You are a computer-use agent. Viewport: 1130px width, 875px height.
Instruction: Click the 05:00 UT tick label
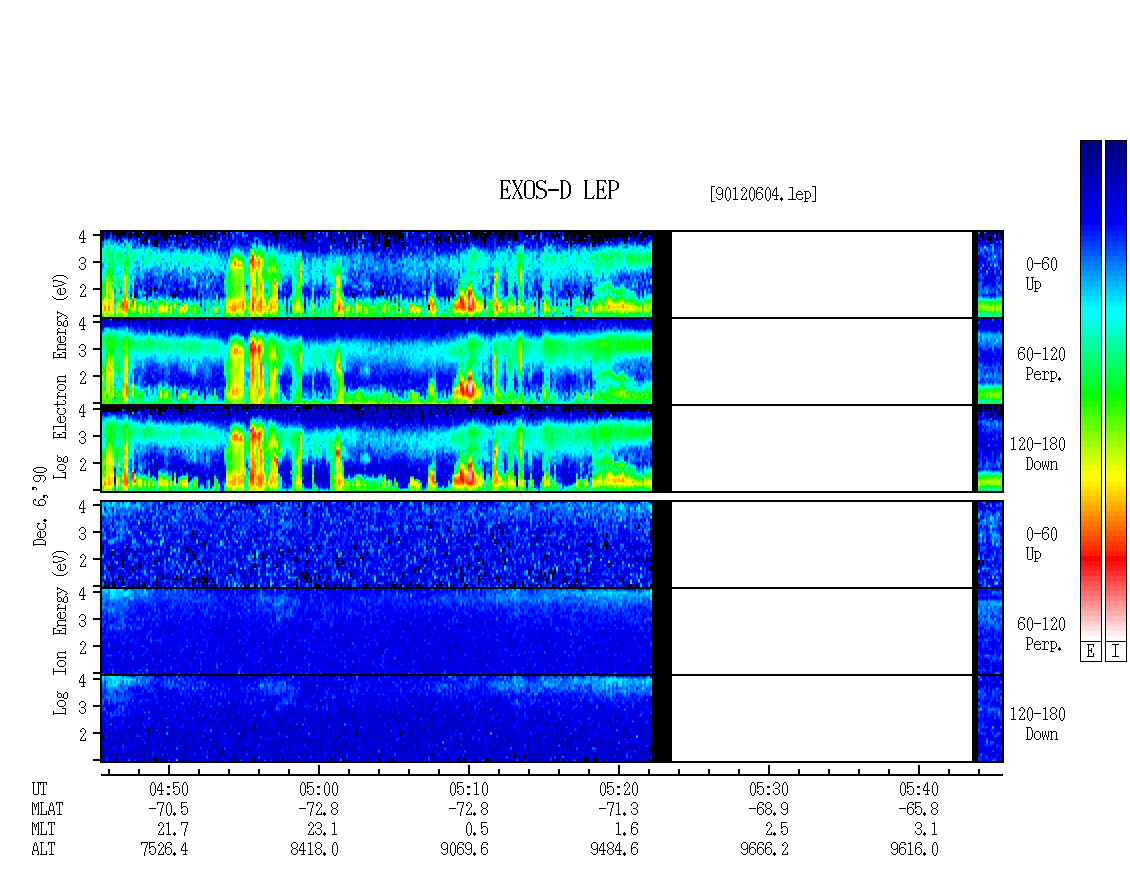319,789
